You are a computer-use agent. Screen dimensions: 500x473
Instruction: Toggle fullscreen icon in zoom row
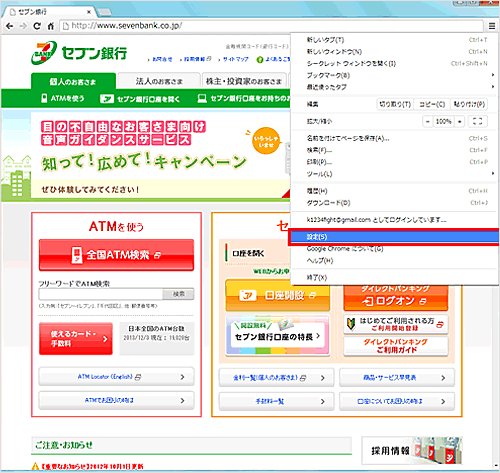477,121
